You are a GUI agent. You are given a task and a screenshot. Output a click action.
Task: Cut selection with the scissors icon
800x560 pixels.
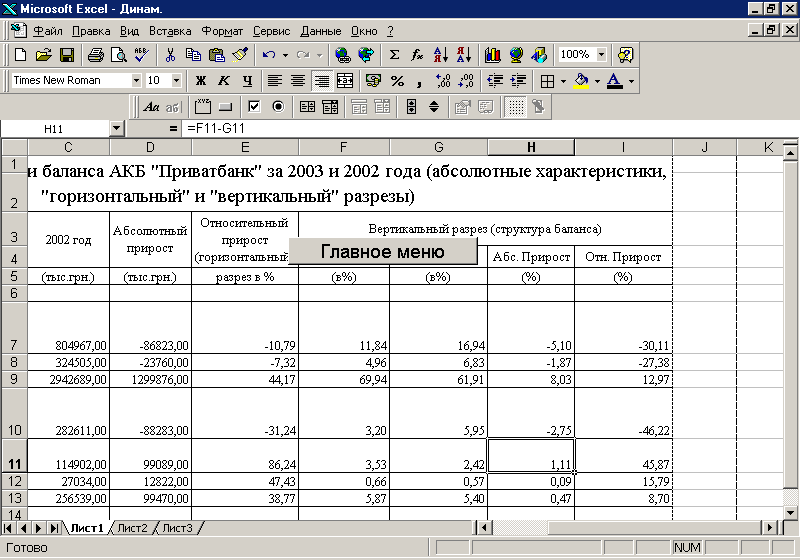click(170, 55)
